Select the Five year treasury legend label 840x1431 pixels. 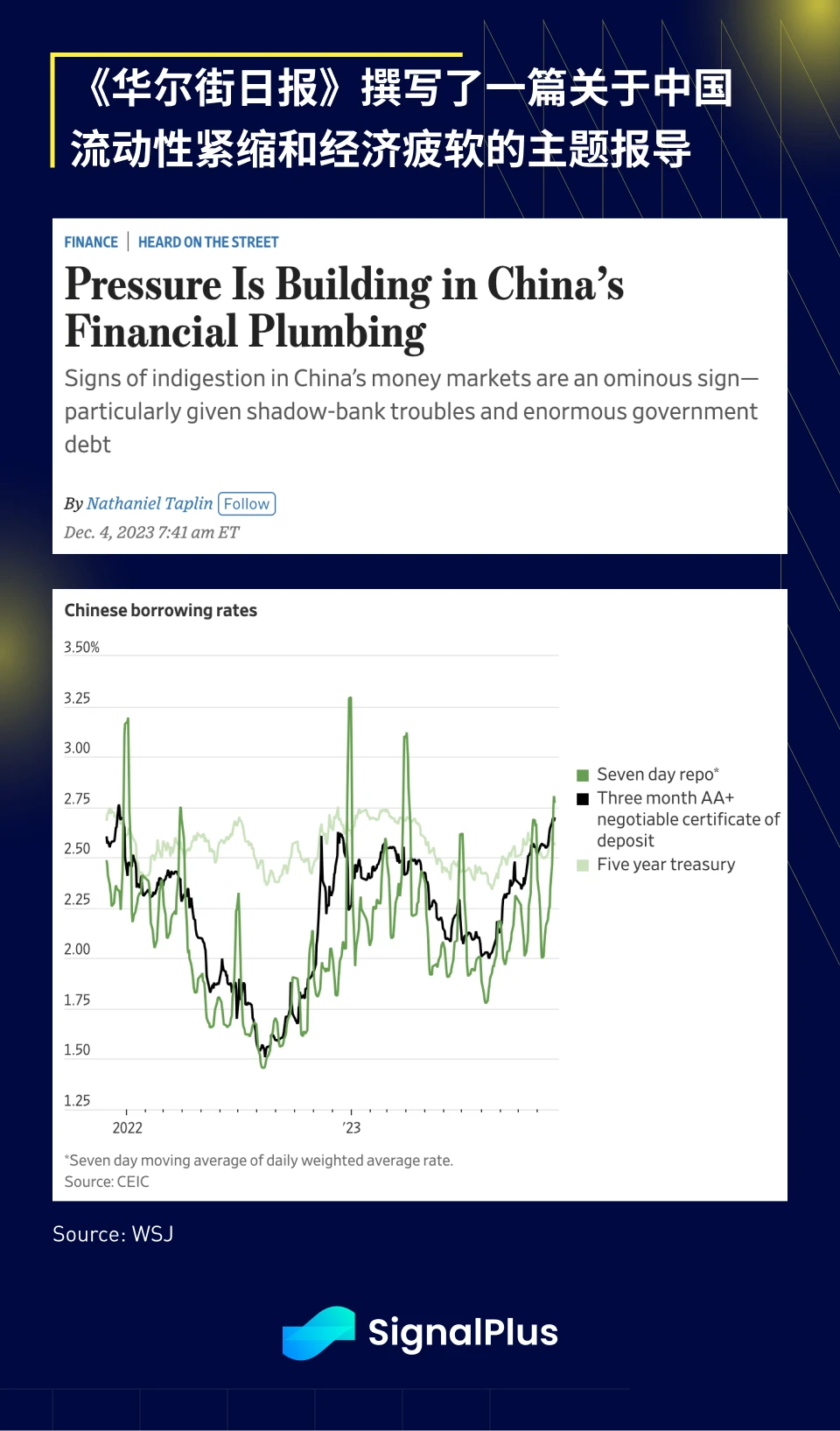point(666,865)
